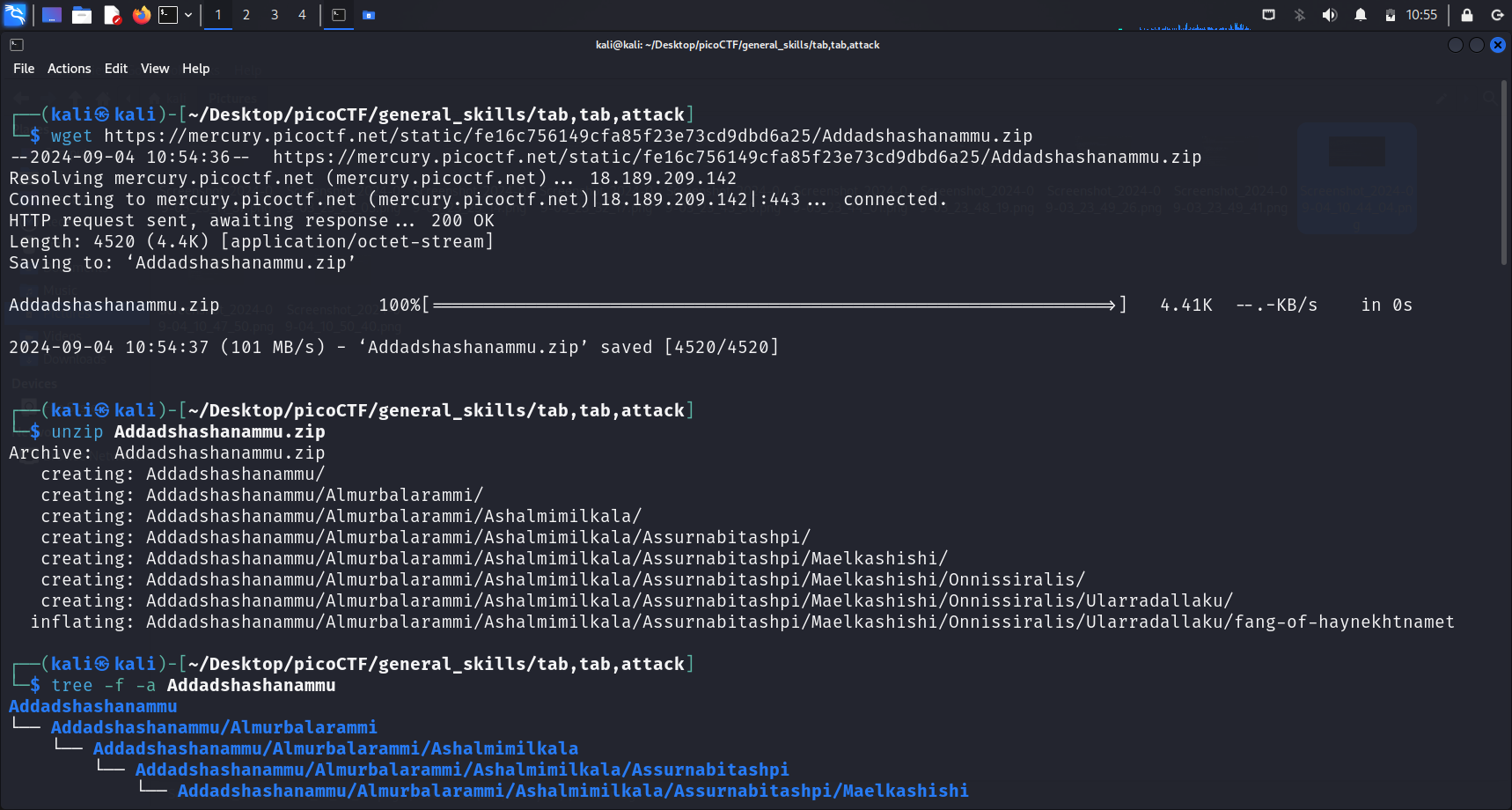
Task: Open the Actions menu in the terminal
Action: coord(70,69)
